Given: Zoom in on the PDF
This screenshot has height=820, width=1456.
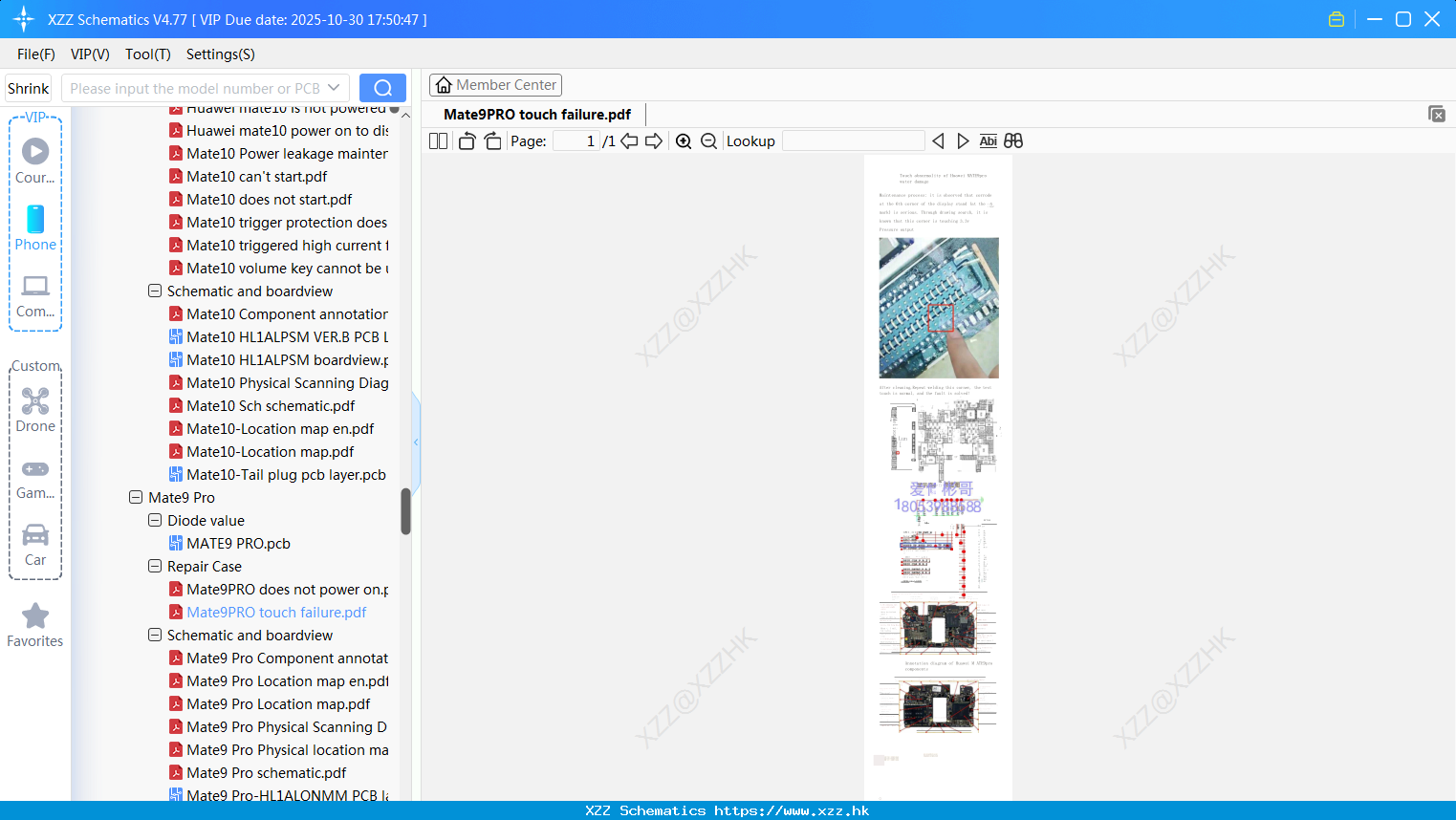Looking at the screenshot, I should [684, 141].
